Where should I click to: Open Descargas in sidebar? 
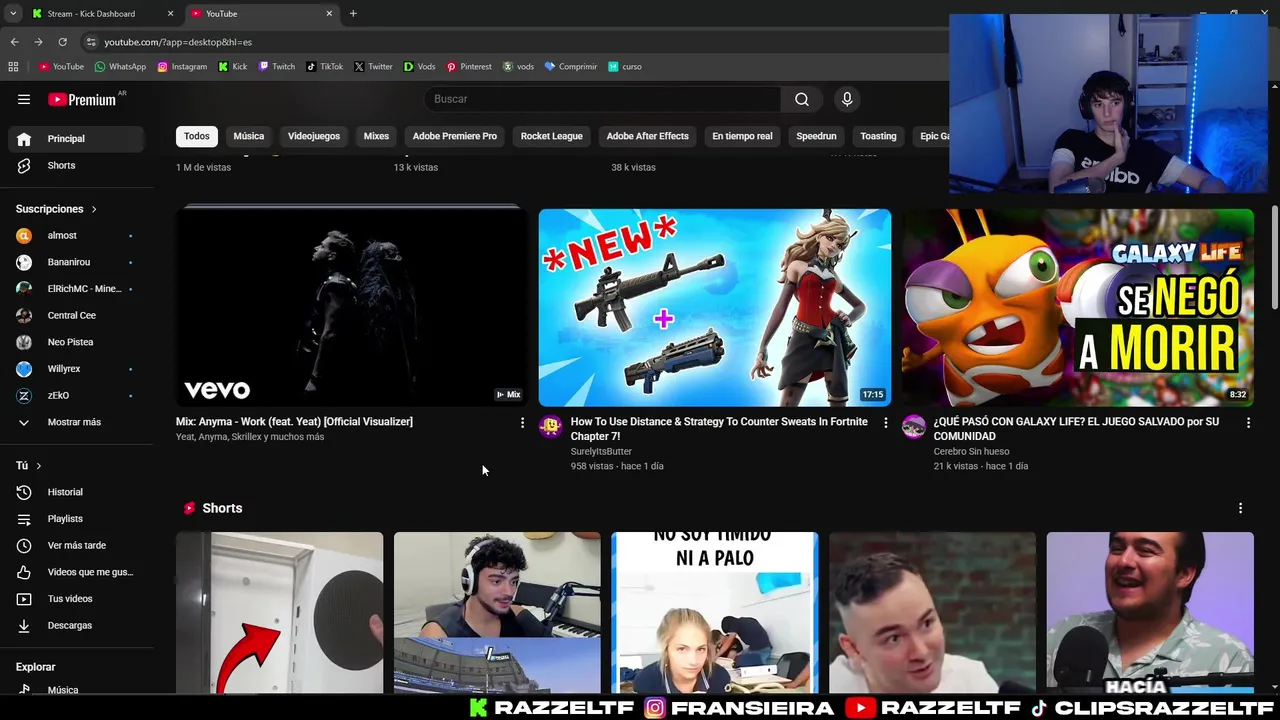[77, 625]
